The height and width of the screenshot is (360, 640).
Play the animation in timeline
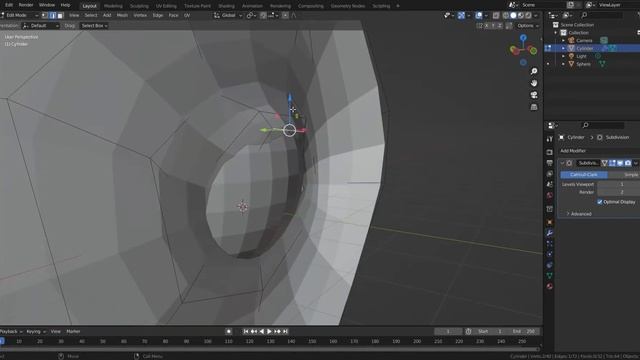click(269, 331)
